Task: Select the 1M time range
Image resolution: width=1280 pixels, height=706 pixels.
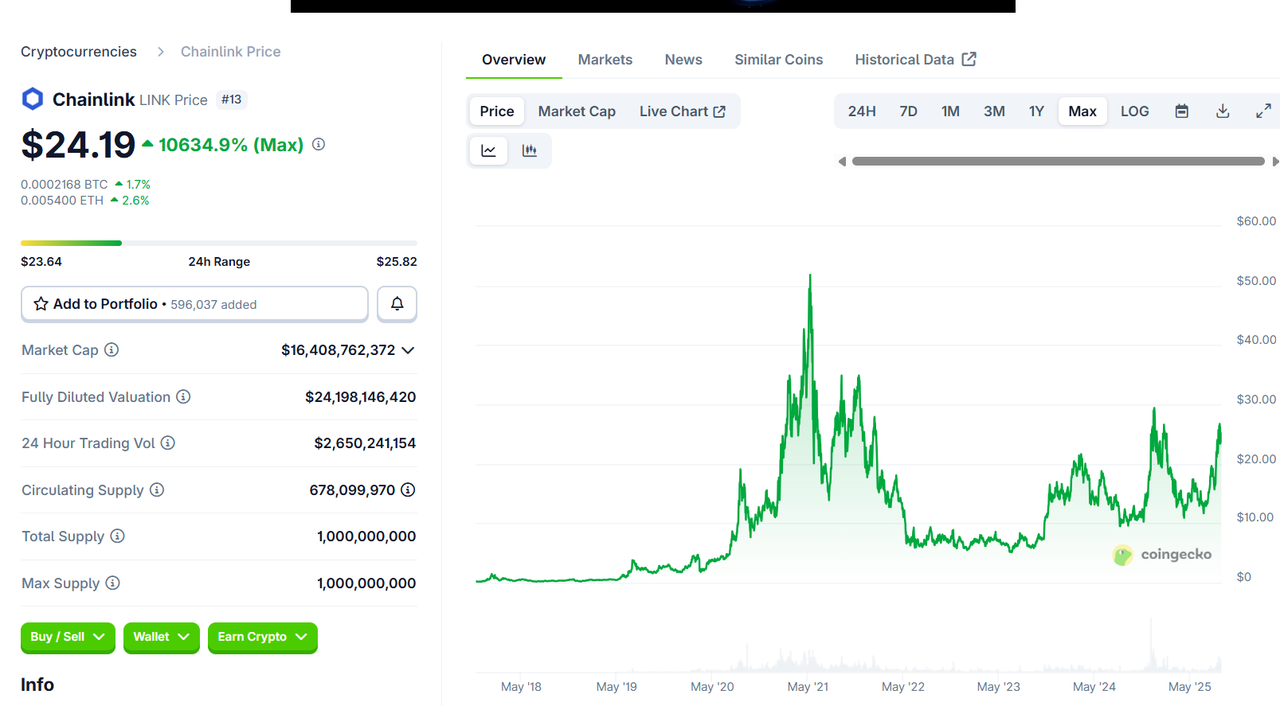Action: pos(950,111)
